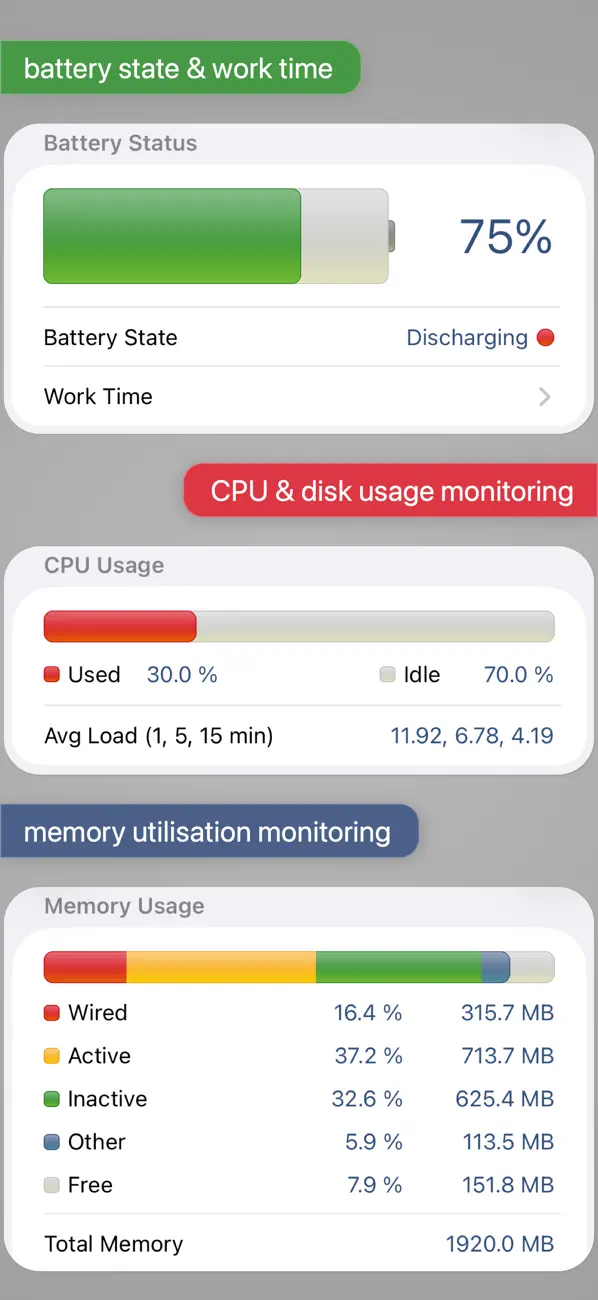Screen dimensions: 598x1300
Task: Toggle the memory utilisation monitoring banner
Action: pos(209,831)
